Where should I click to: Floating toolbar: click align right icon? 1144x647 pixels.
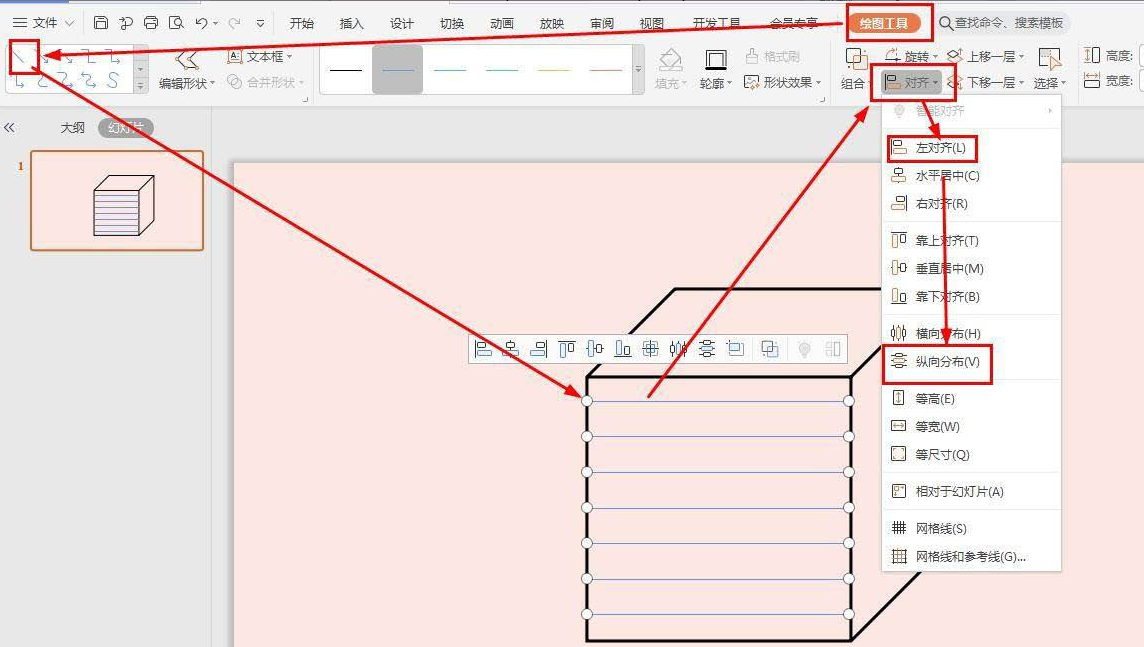(x=538, y=349)
